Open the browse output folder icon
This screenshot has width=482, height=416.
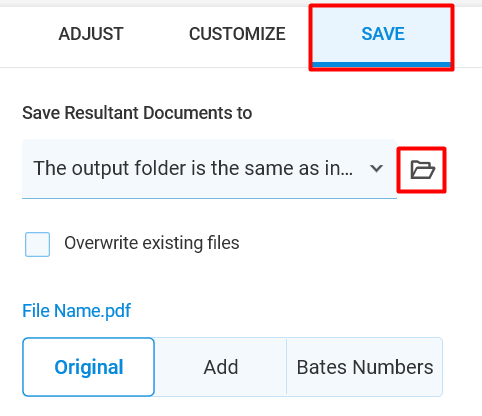point(422,170)
